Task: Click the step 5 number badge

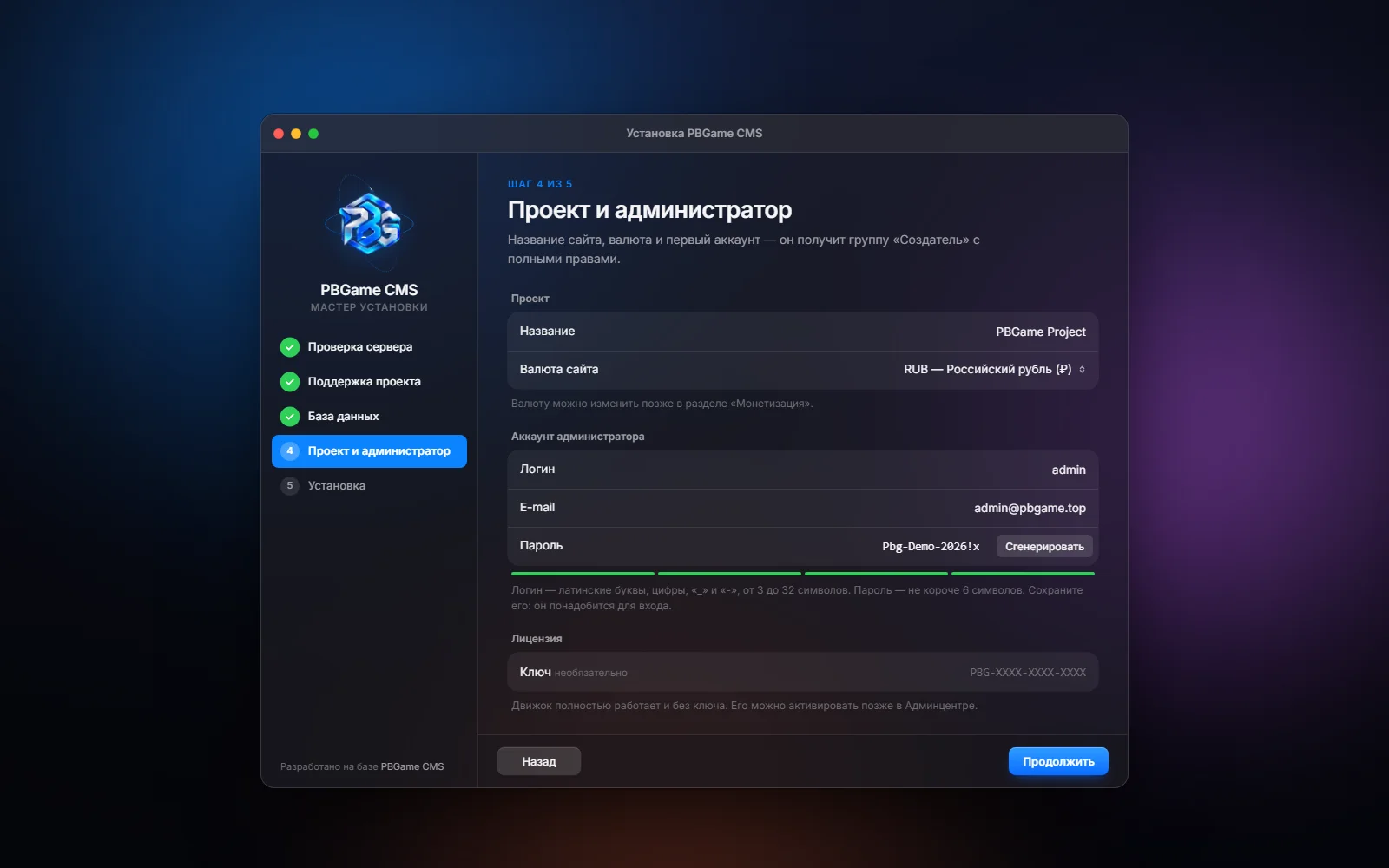Action: pyautogui.click(x=290, y=486)
